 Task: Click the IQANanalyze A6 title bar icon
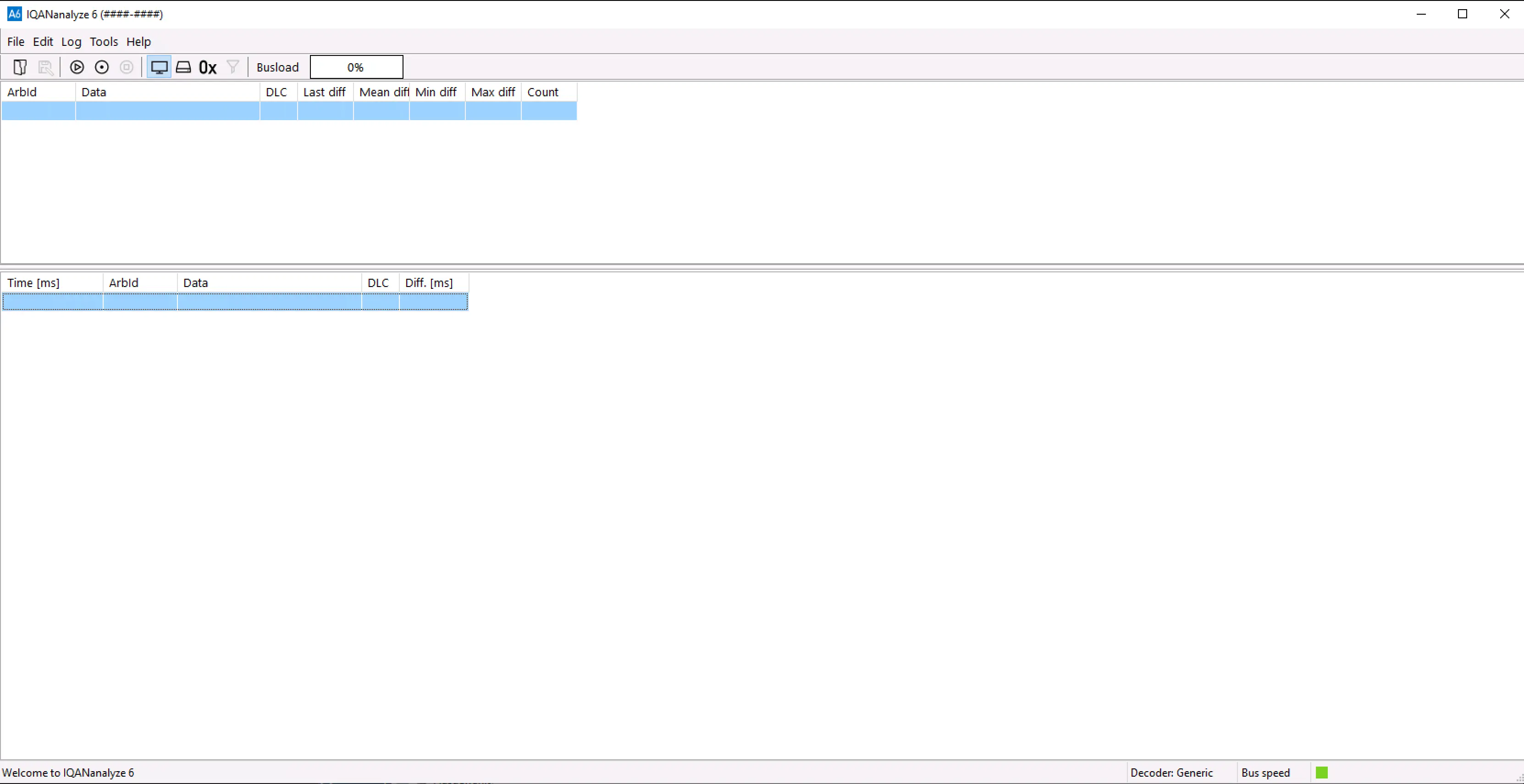[x=14, y=14]
